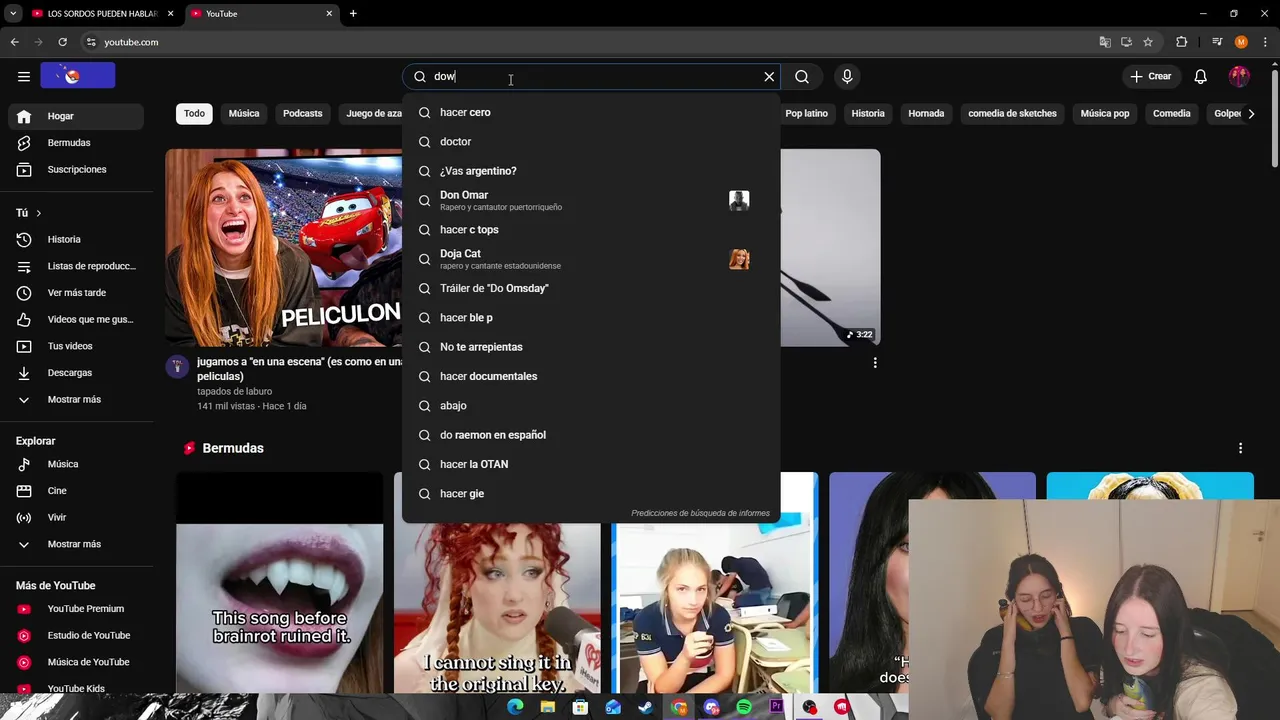Image resolution: width=1280 pixels, height=720 pixels.
Task: Choose the suggestion "hacer cero"
Action: [591, 112]
